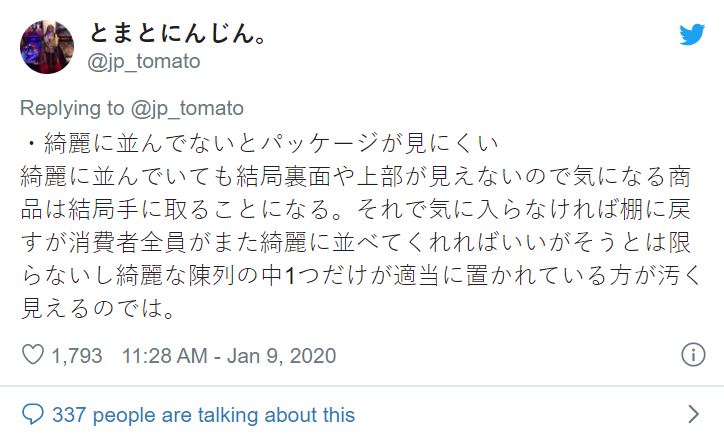The height and width of the screenshot is (440, 724).
Task: Open the author's profile avatar picture
Action: click(x=46, y=47)
